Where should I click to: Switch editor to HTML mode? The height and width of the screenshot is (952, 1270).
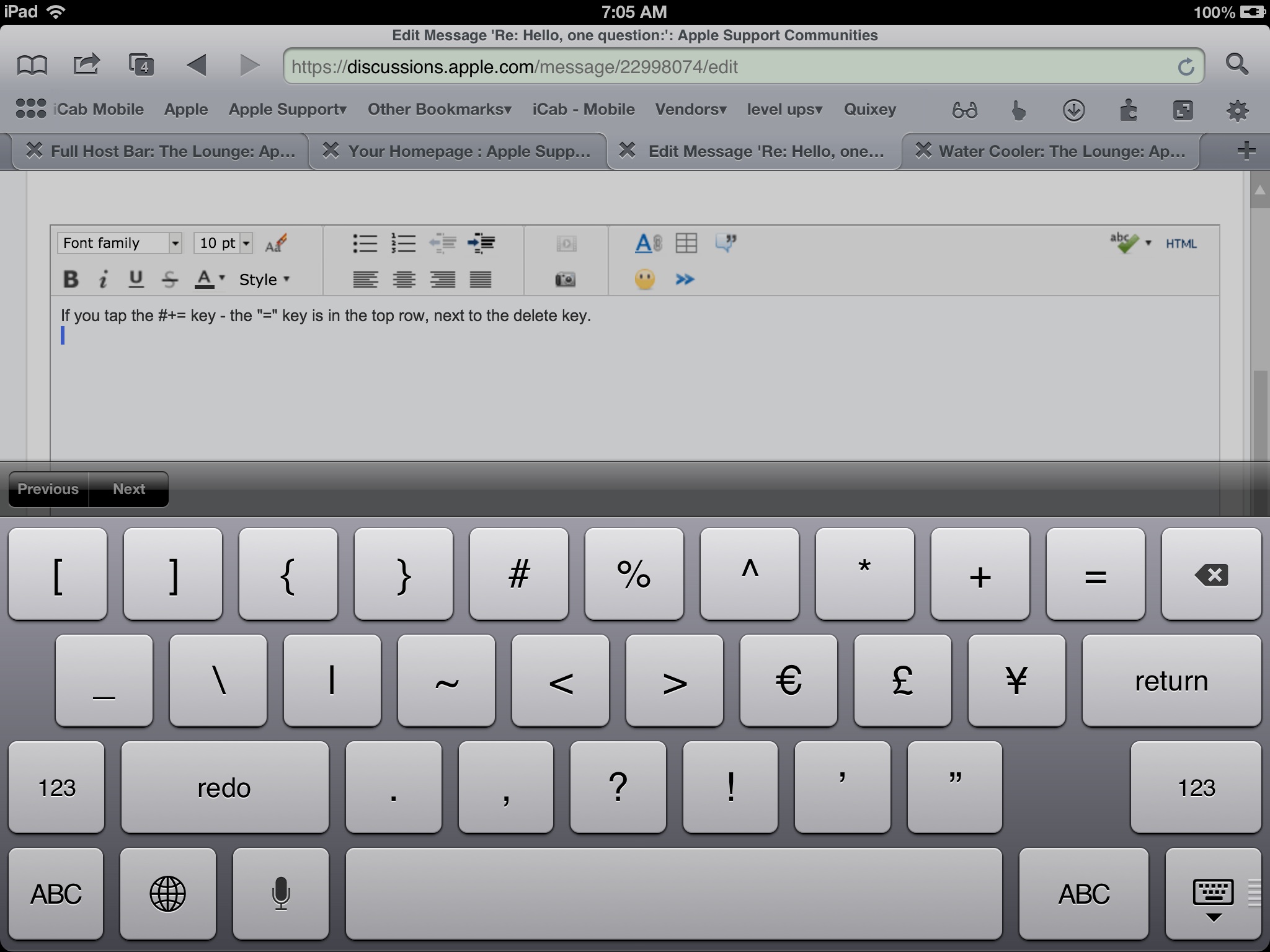tap(1181, 244)
